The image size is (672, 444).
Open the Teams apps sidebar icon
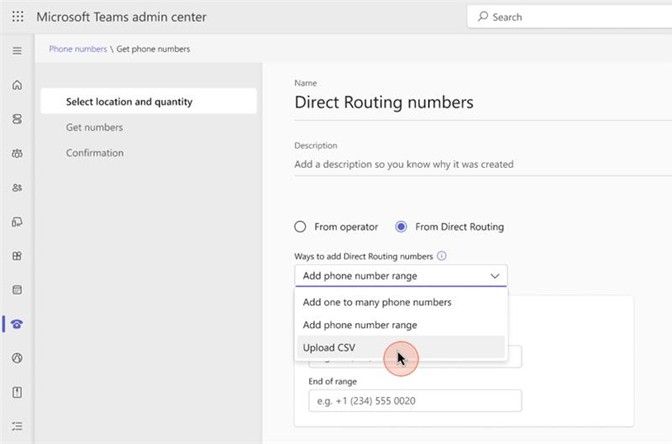click(x=17, y=255)
